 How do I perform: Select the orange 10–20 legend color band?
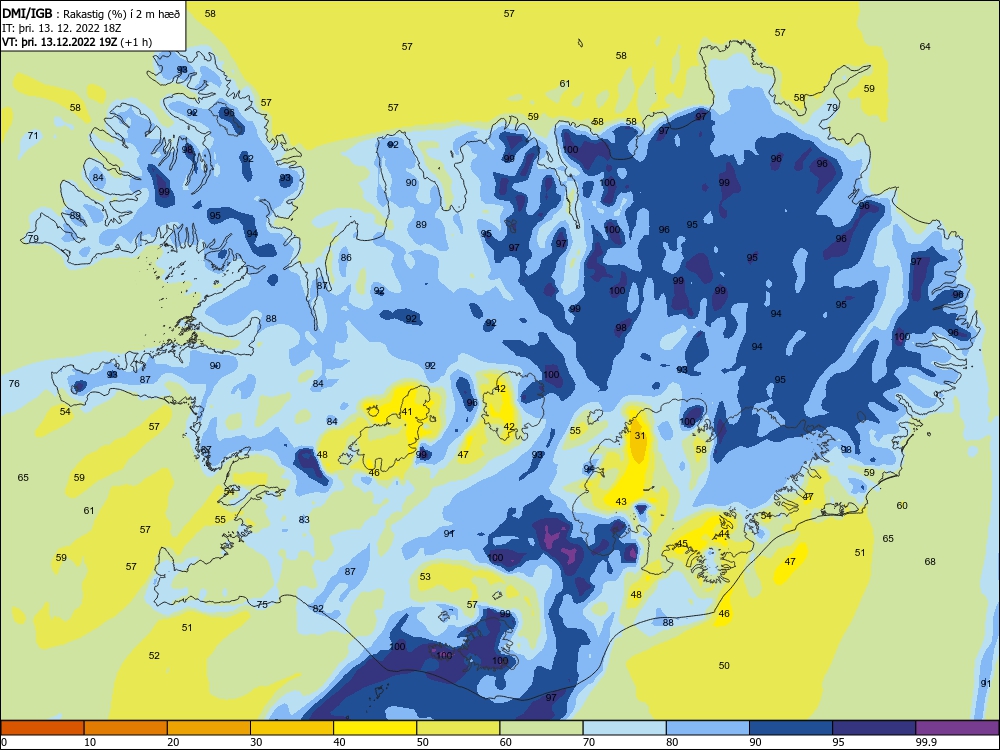[126, 728]
